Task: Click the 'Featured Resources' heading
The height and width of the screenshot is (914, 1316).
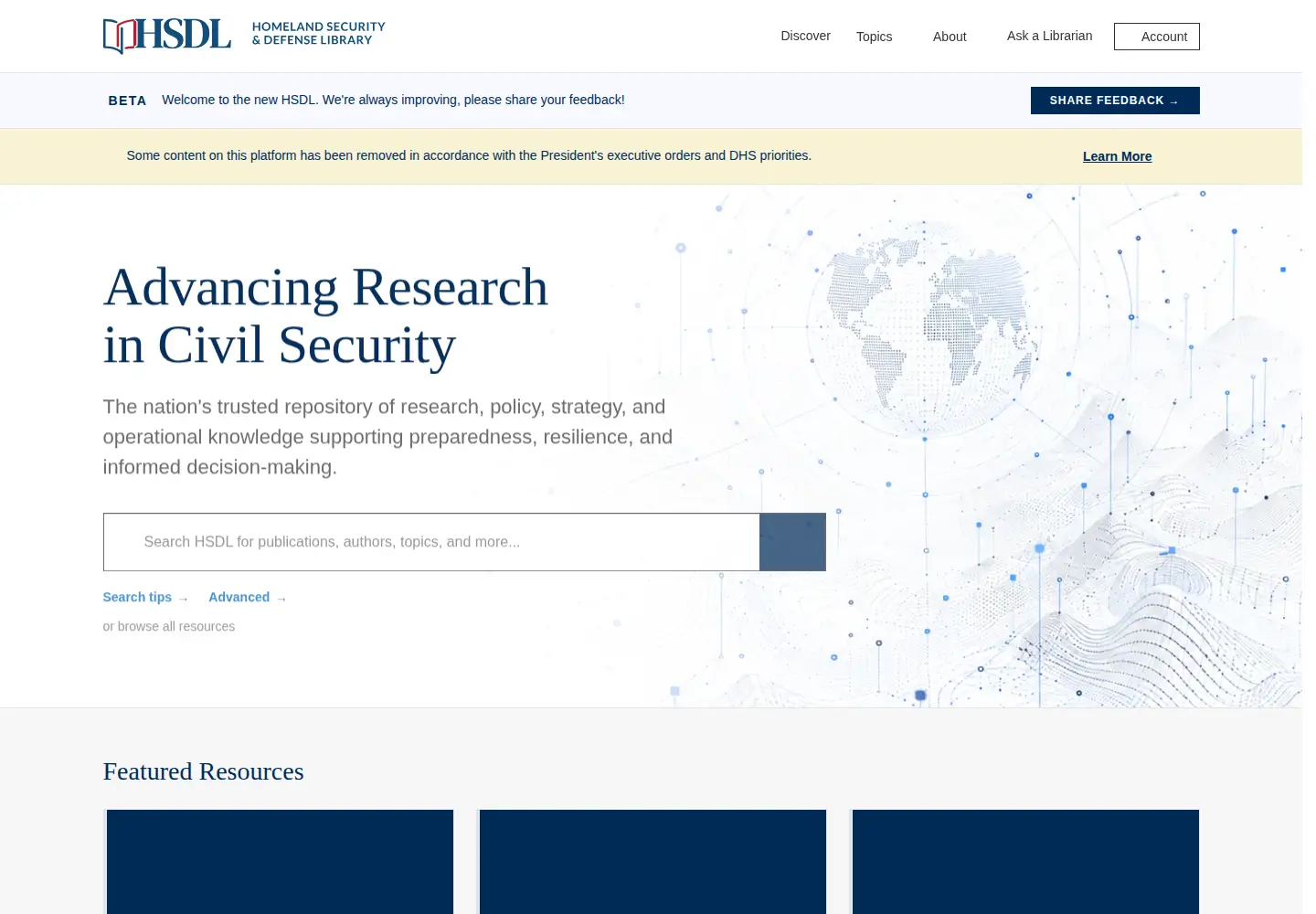Action: (x=203, y=771)
